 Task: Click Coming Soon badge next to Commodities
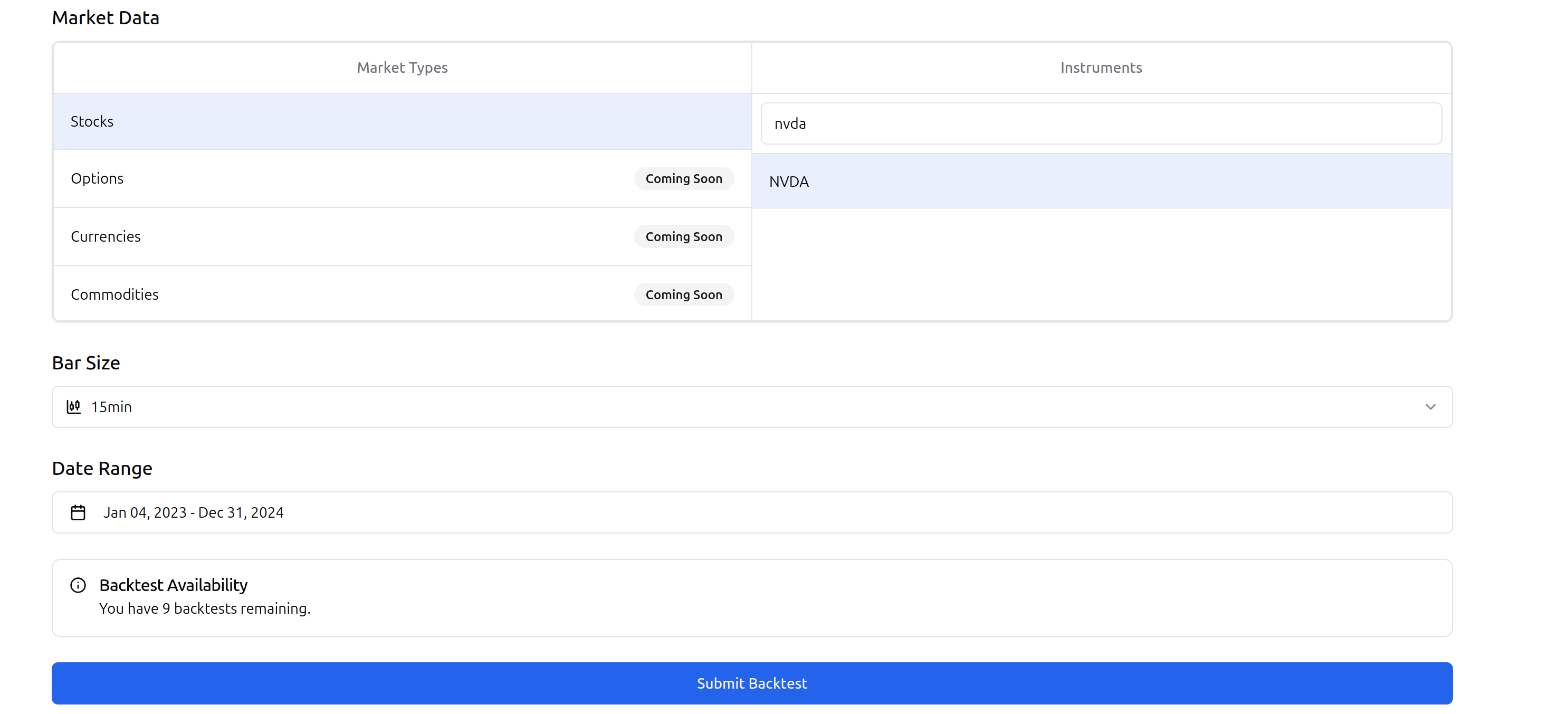[x=684, y=294]
